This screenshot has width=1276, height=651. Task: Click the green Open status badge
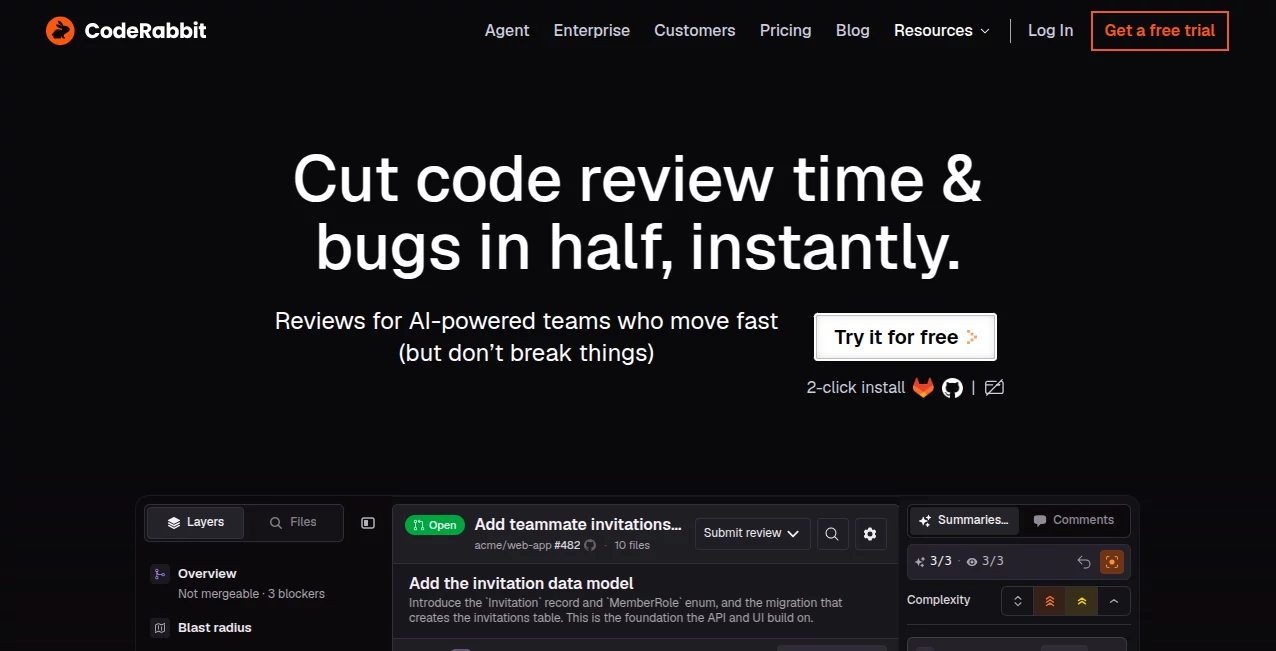(x=435, y=525)
